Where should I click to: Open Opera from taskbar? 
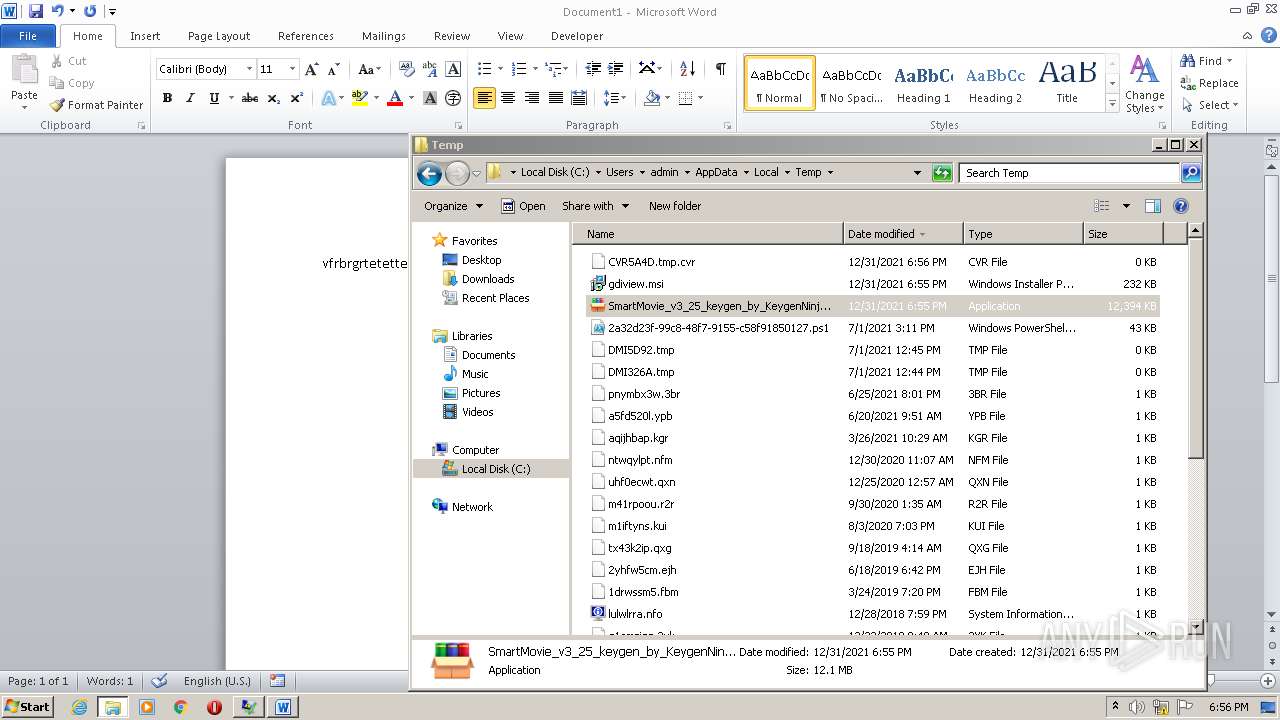click(x=214, y=707)
